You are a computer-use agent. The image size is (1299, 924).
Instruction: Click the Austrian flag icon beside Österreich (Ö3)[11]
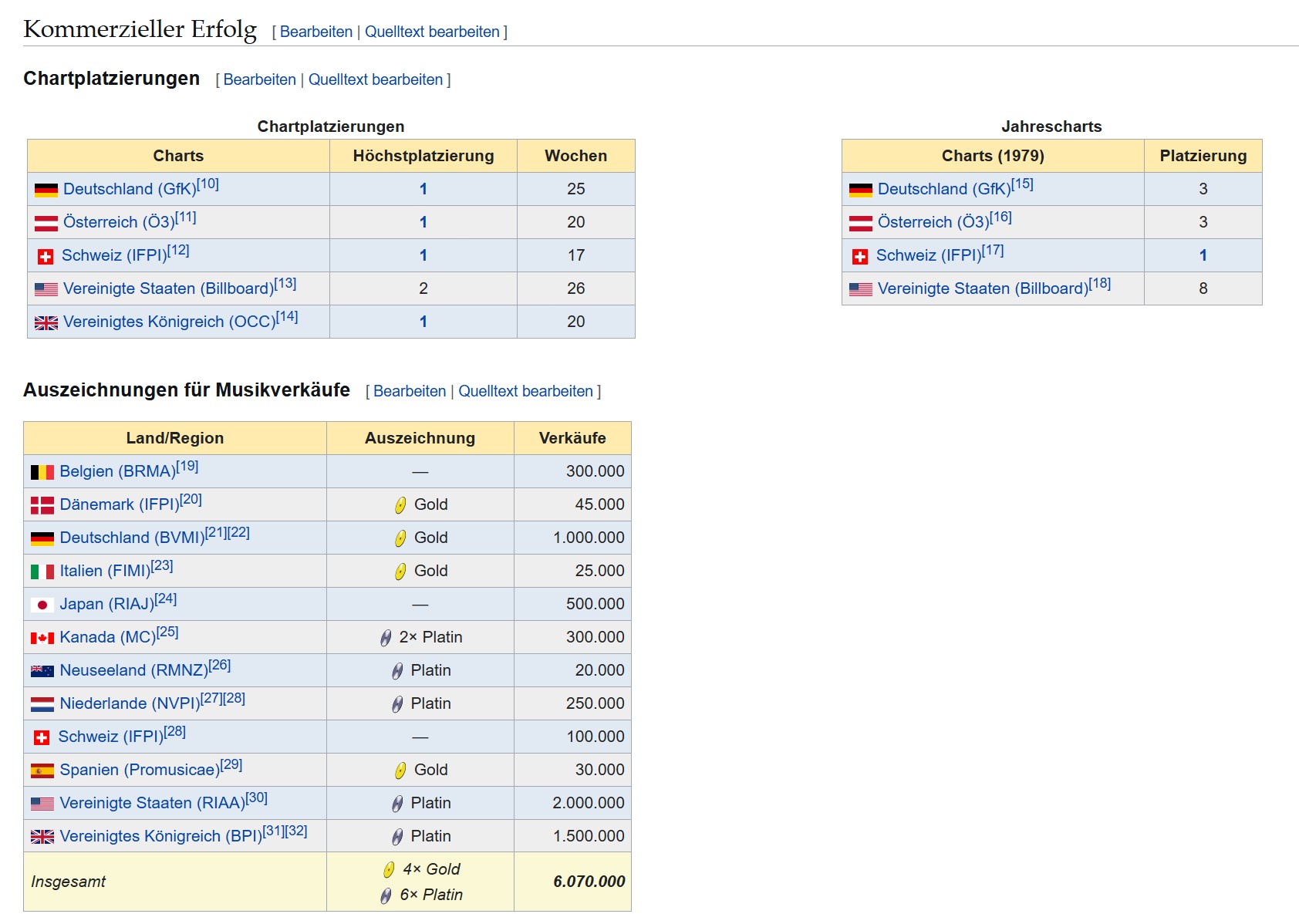click(46, 223)
